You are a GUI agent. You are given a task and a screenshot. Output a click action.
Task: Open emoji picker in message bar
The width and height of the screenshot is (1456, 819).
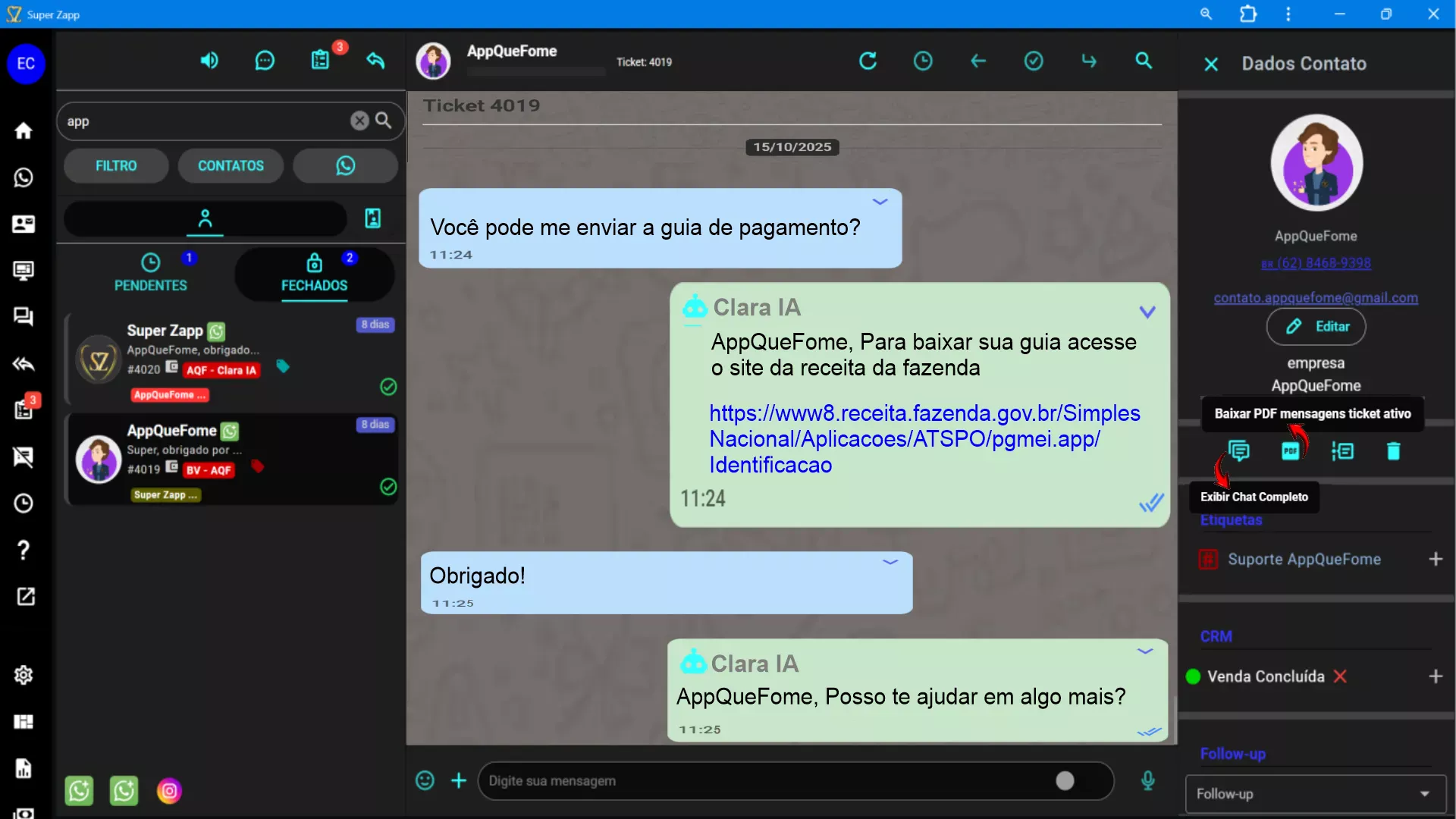[x=425, y=780]
